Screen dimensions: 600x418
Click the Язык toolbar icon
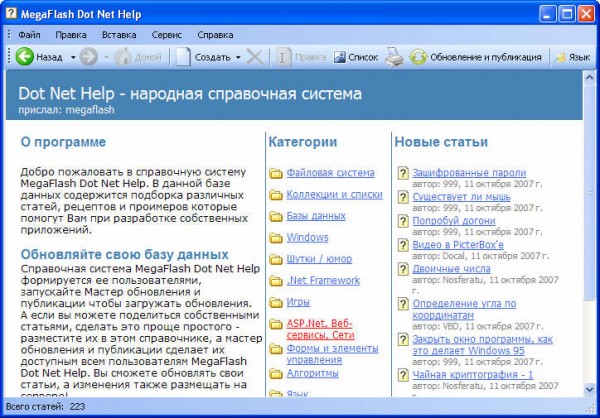(561, 57)
